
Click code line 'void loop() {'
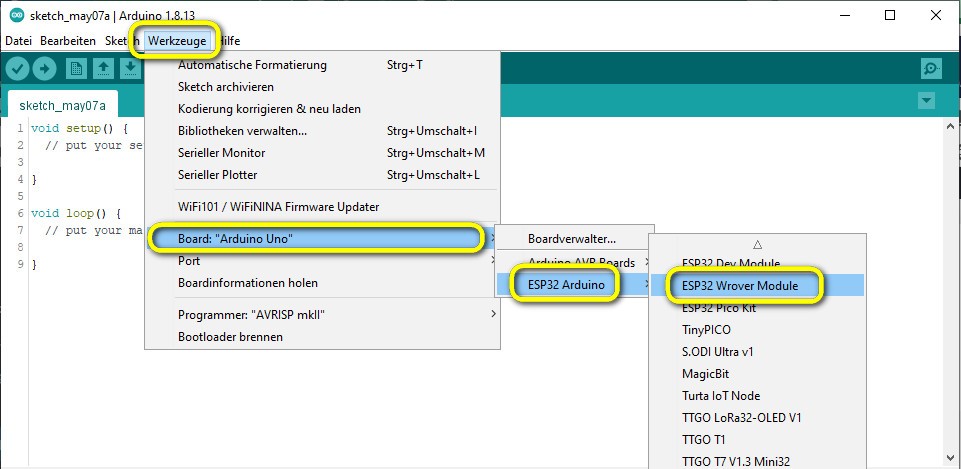pyautogui.click(x=76, y=213)
